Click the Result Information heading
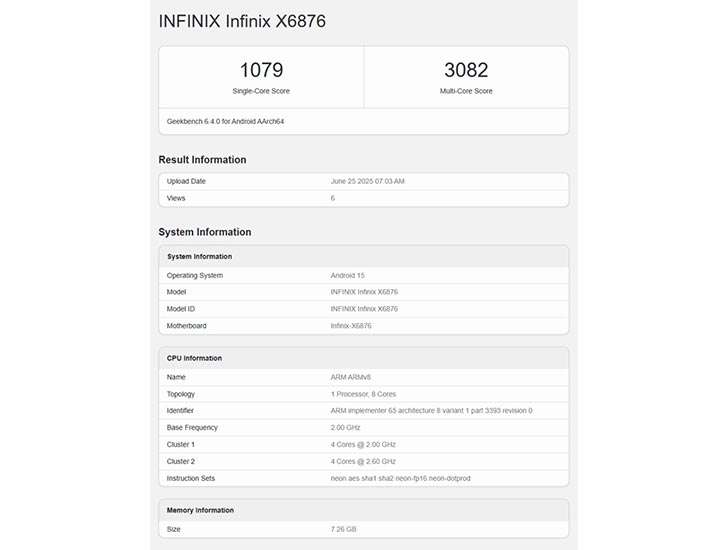This screenshot has height=550, width=728. pos(202,160)
